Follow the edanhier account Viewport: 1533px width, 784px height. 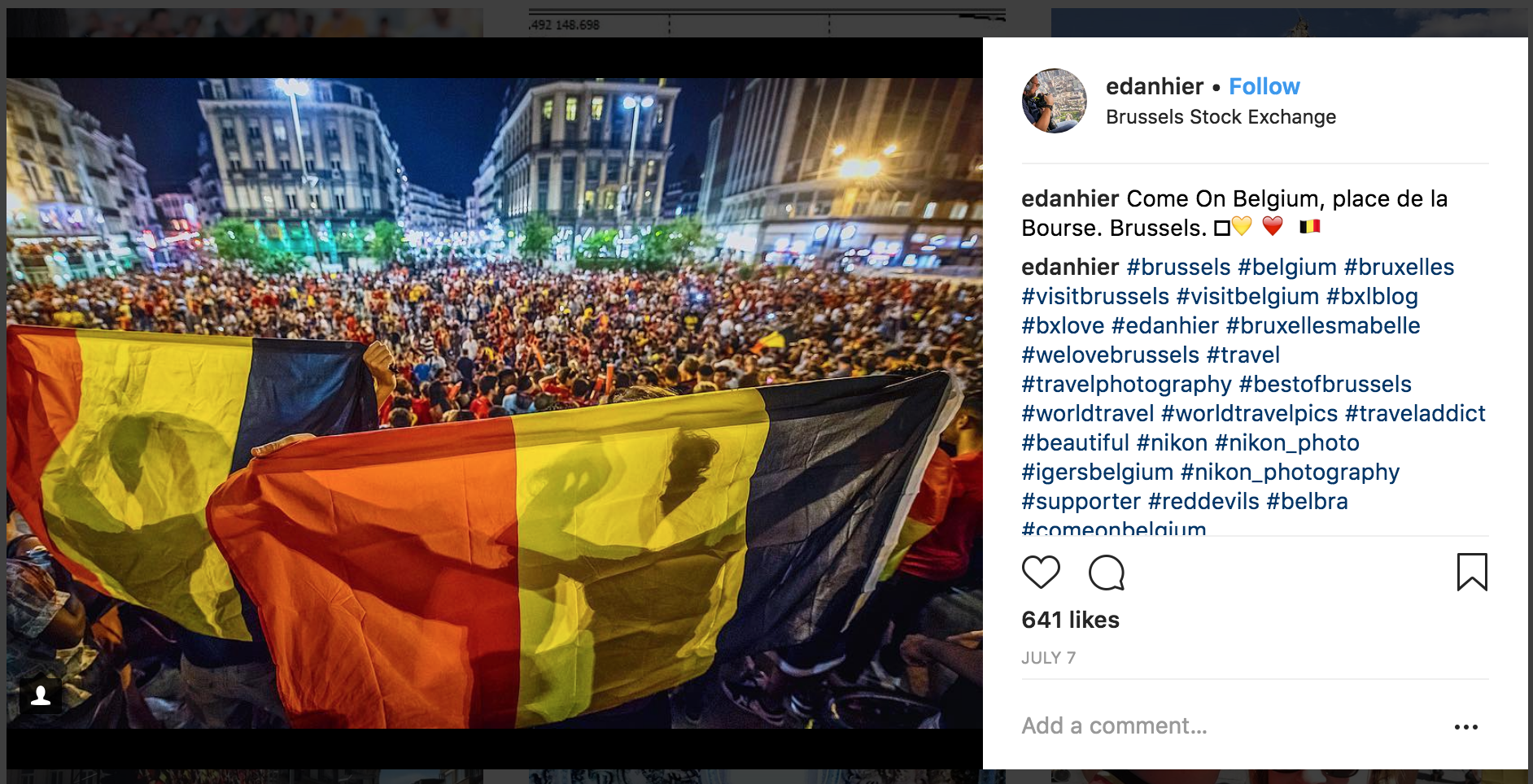1264,86
